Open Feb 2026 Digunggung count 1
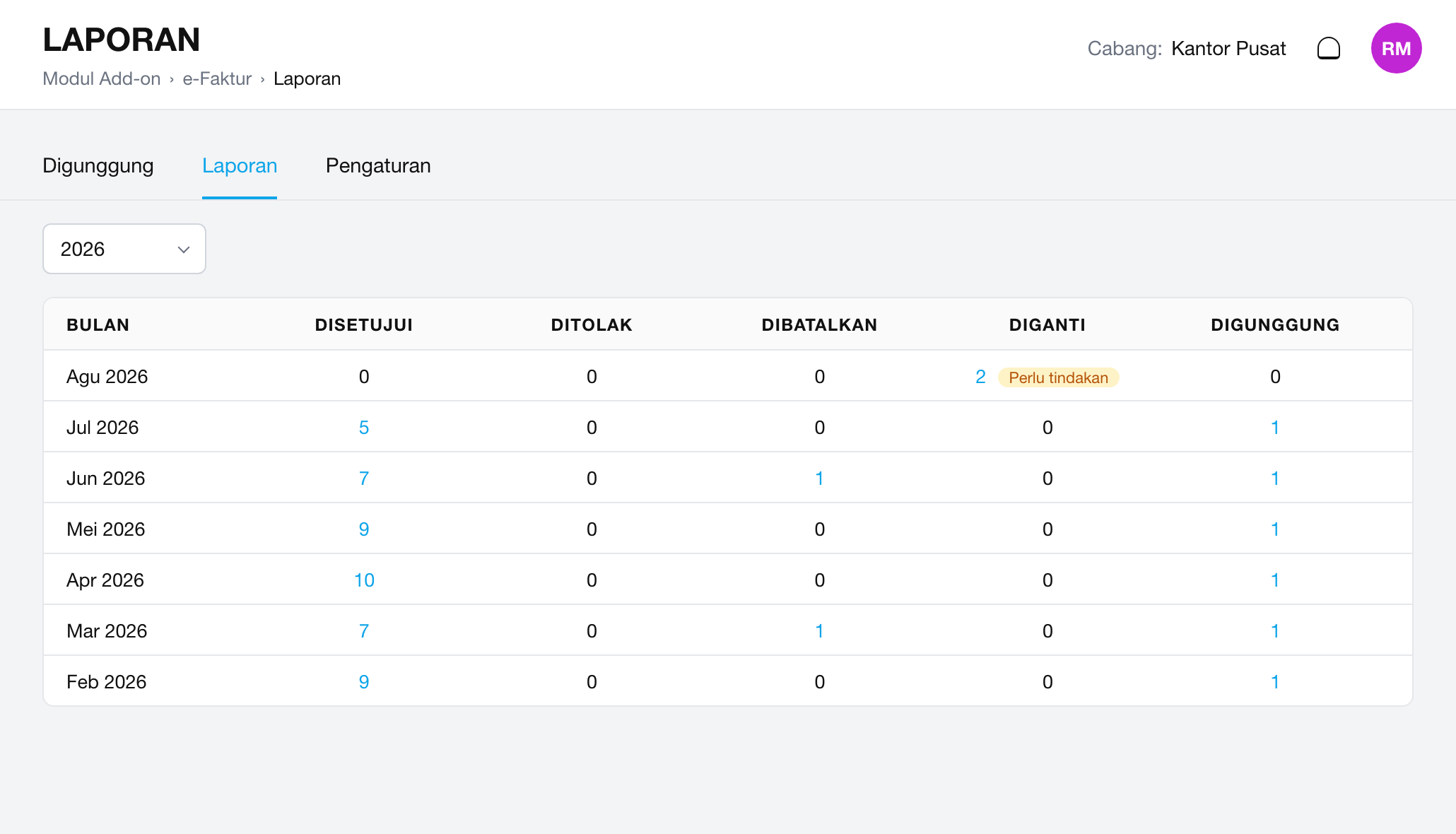 pos(1275,682)
